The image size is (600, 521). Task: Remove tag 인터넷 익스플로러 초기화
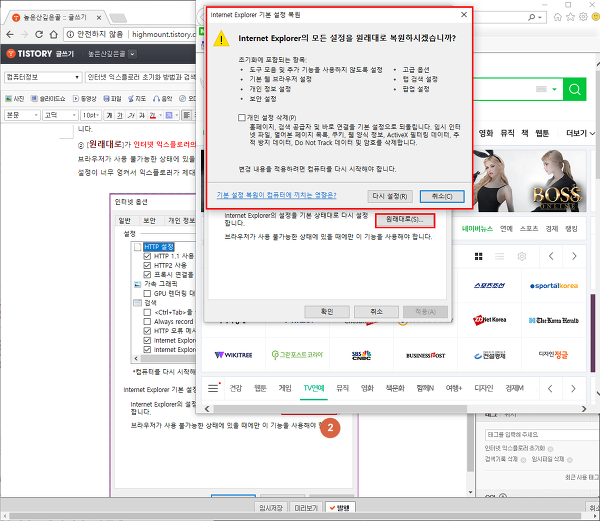click(x=550, y=449)
